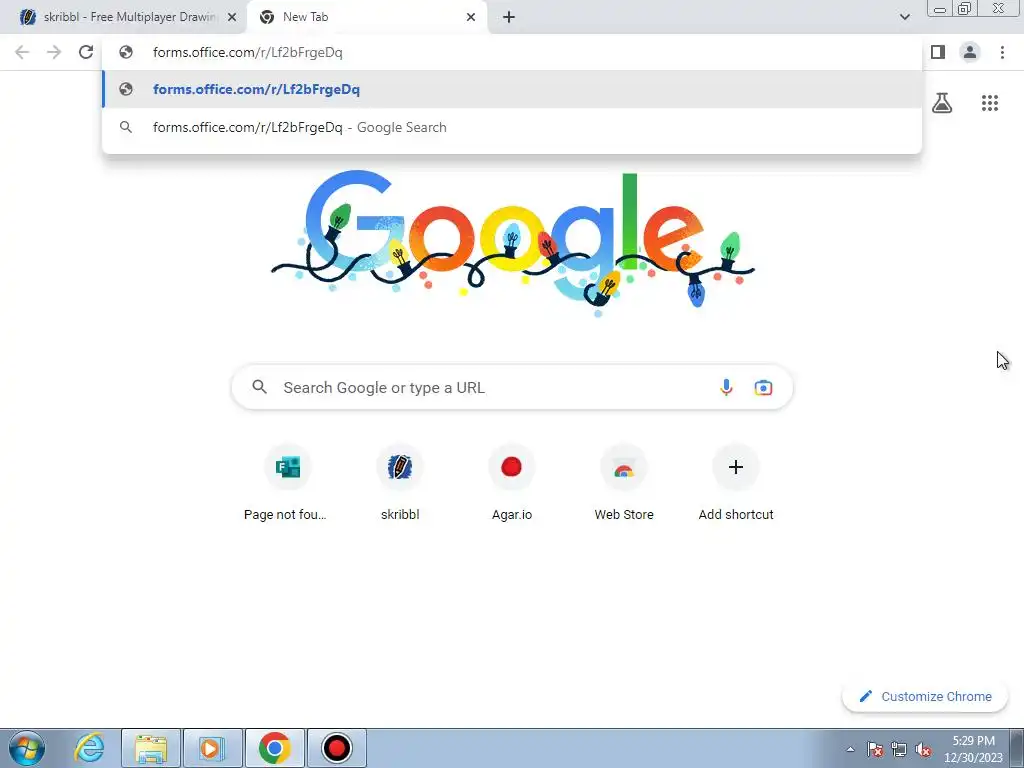Click the address bar text field

click(x=512, y=52)
